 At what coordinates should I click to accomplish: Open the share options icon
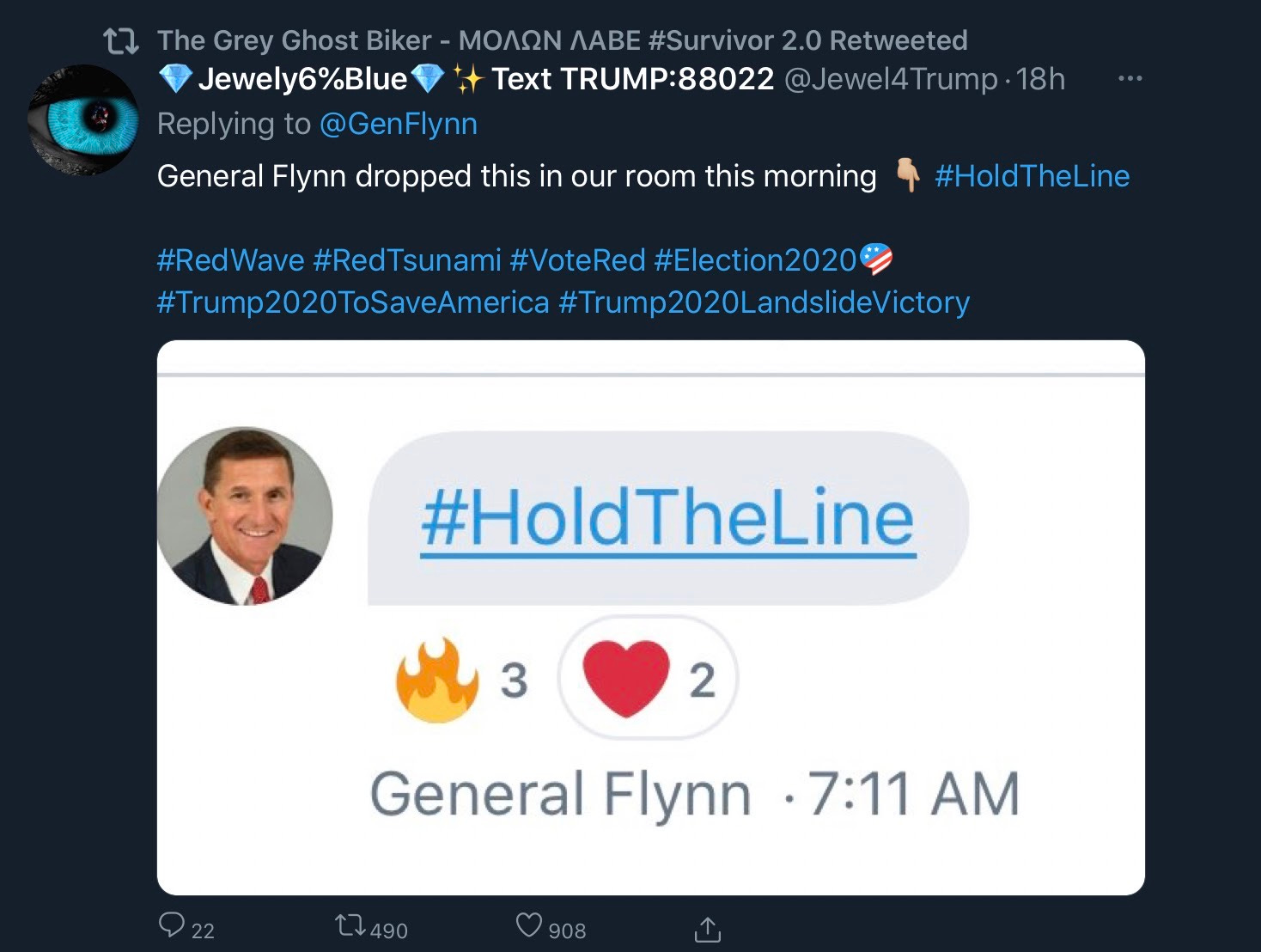707,928
